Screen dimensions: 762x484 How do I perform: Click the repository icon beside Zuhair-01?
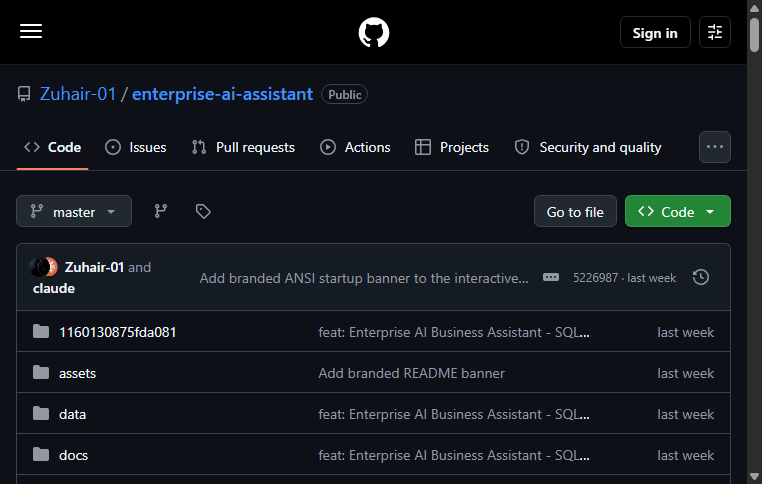pyautogui.click(x=24, y=94)
